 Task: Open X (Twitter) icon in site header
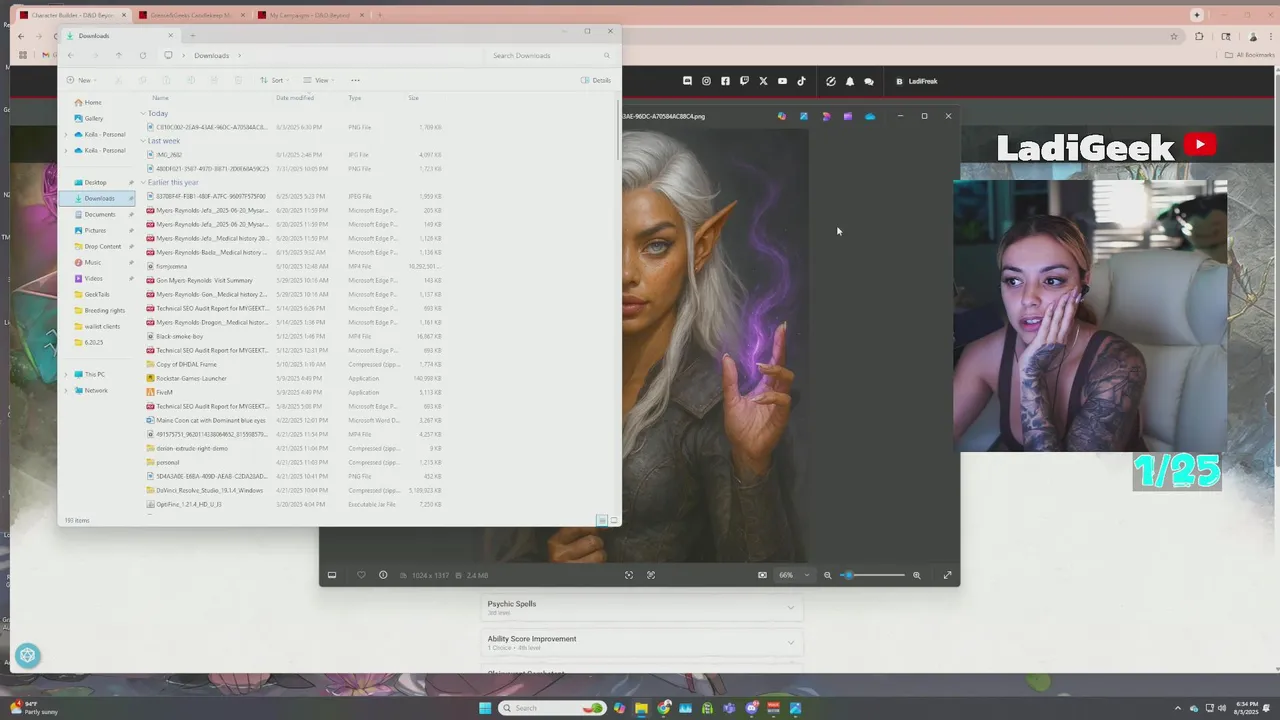(x=763, y=81)
